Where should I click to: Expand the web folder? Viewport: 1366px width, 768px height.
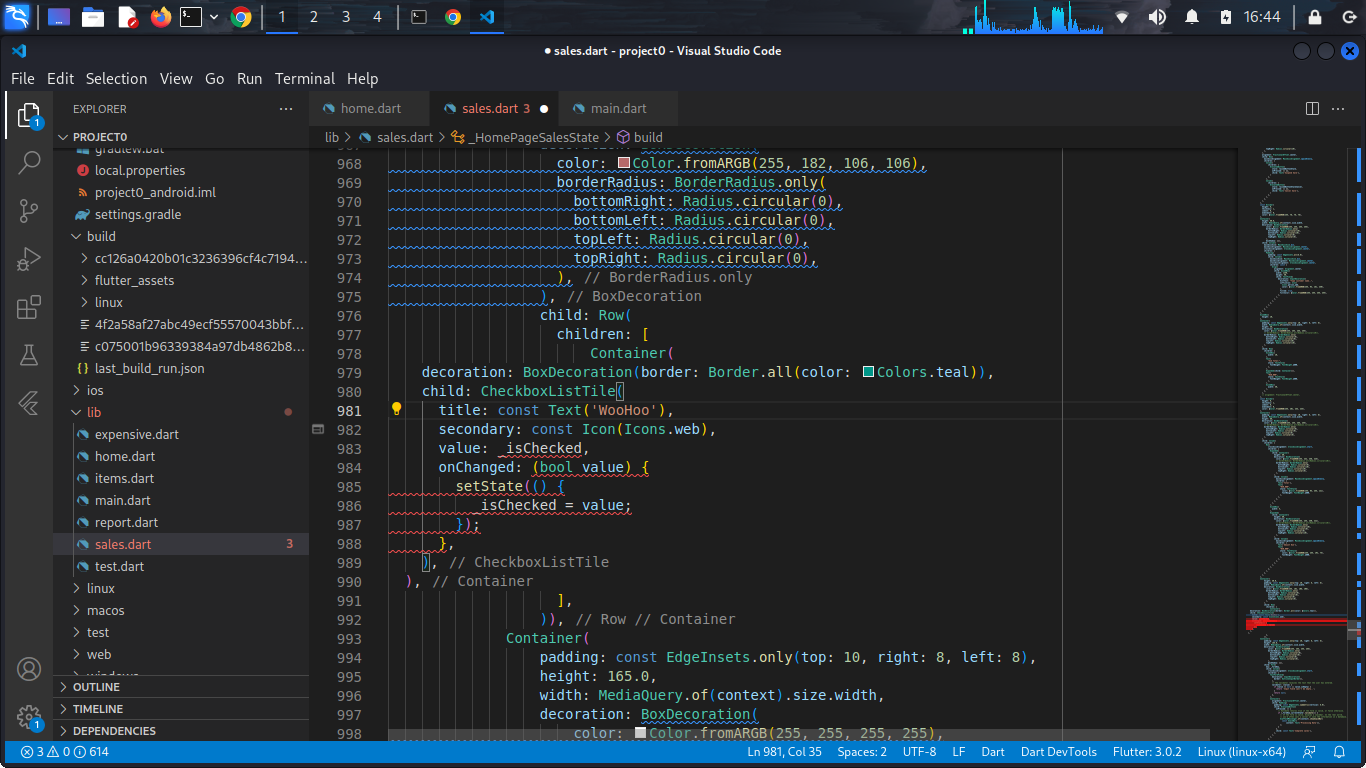coord(181,654)
